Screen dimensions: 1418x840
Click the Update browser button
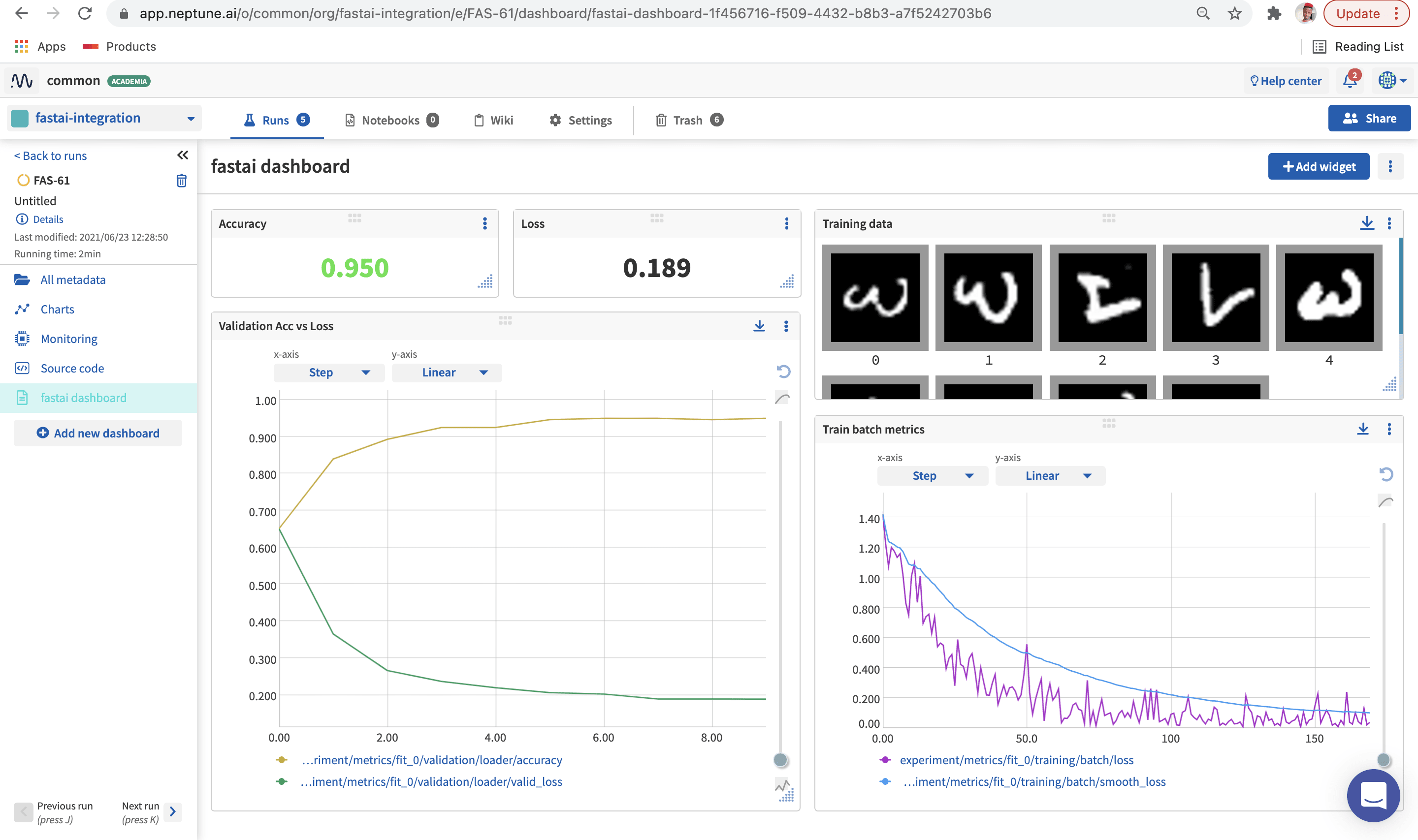[1366, 14]
